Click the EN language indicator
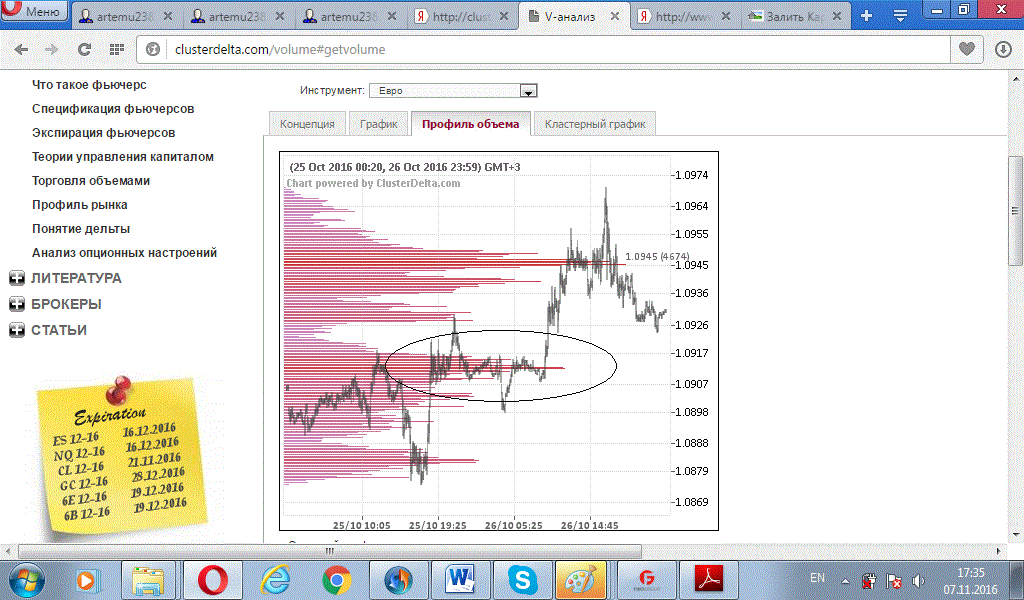The height and width of the screenshot is (600, 1024). [x=817, y=578]
